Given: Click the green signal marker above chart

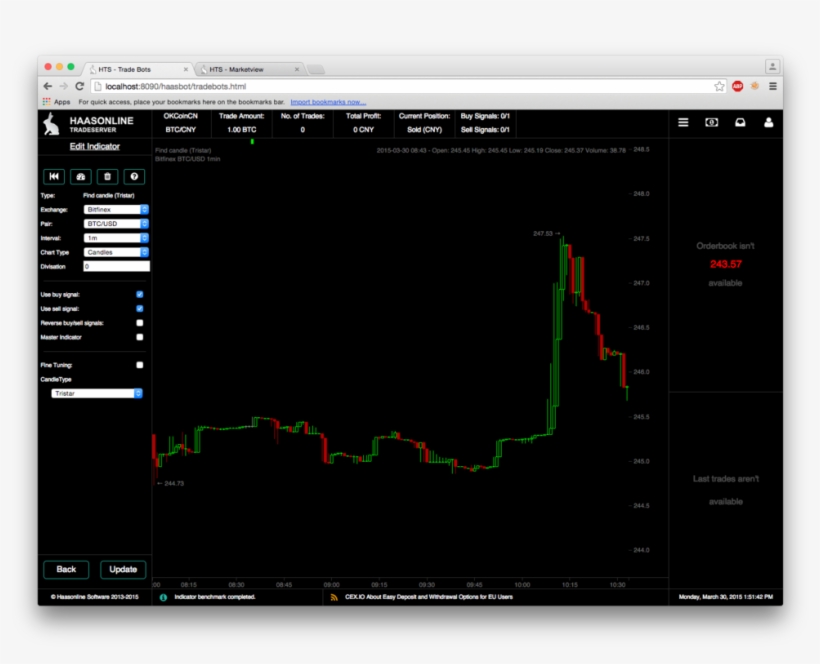Looking at the screenshot, I should click(x=252, y=142).
